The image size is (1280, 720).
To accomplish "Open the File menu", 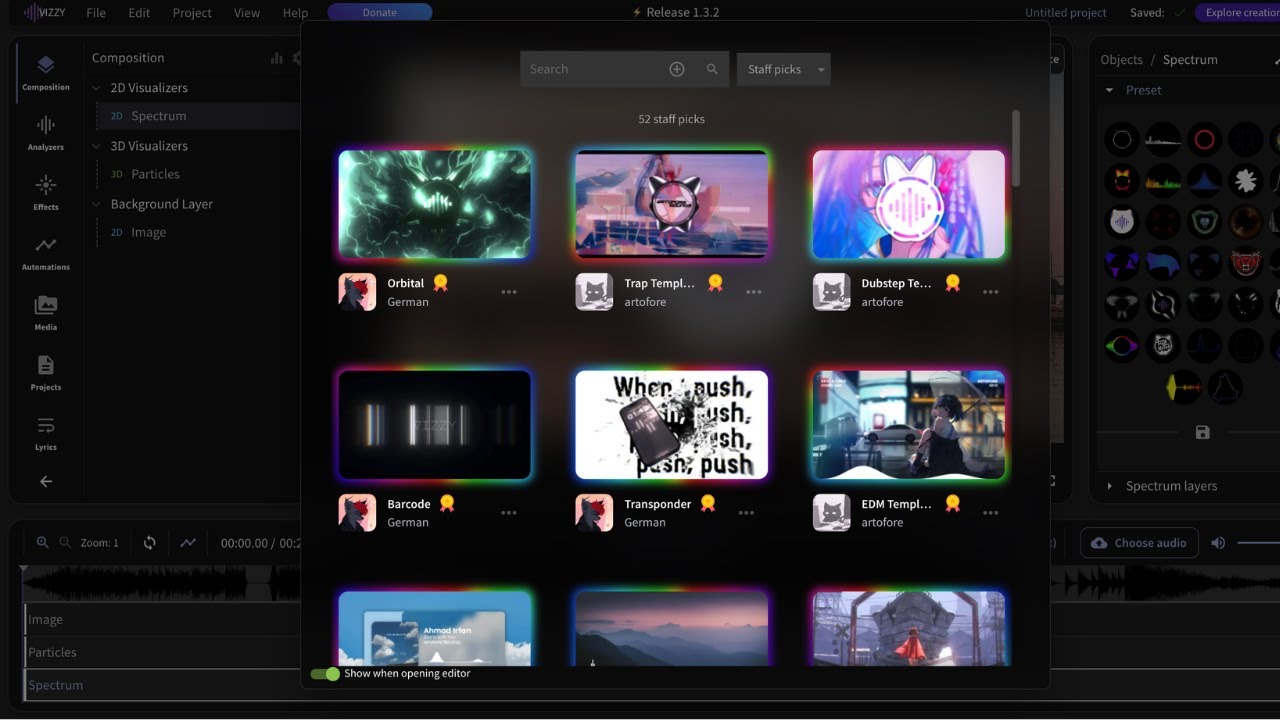I will click(96, 13).
